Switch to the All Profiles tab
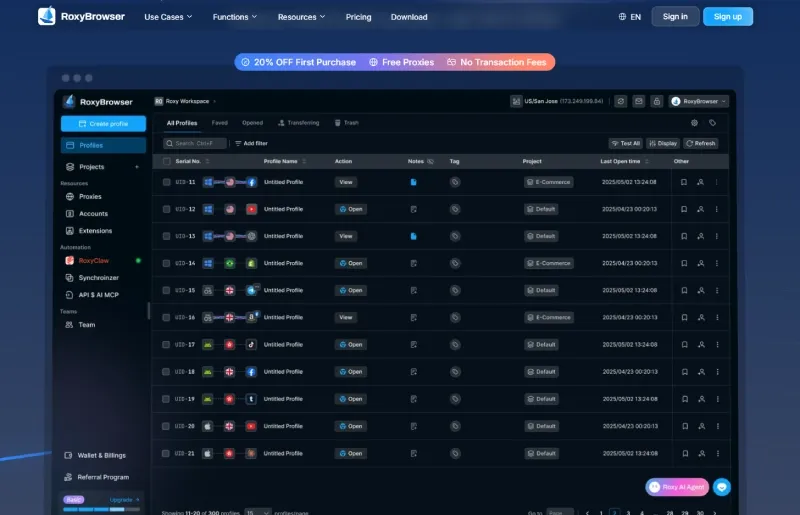800x515 pixels. [182, 123]
